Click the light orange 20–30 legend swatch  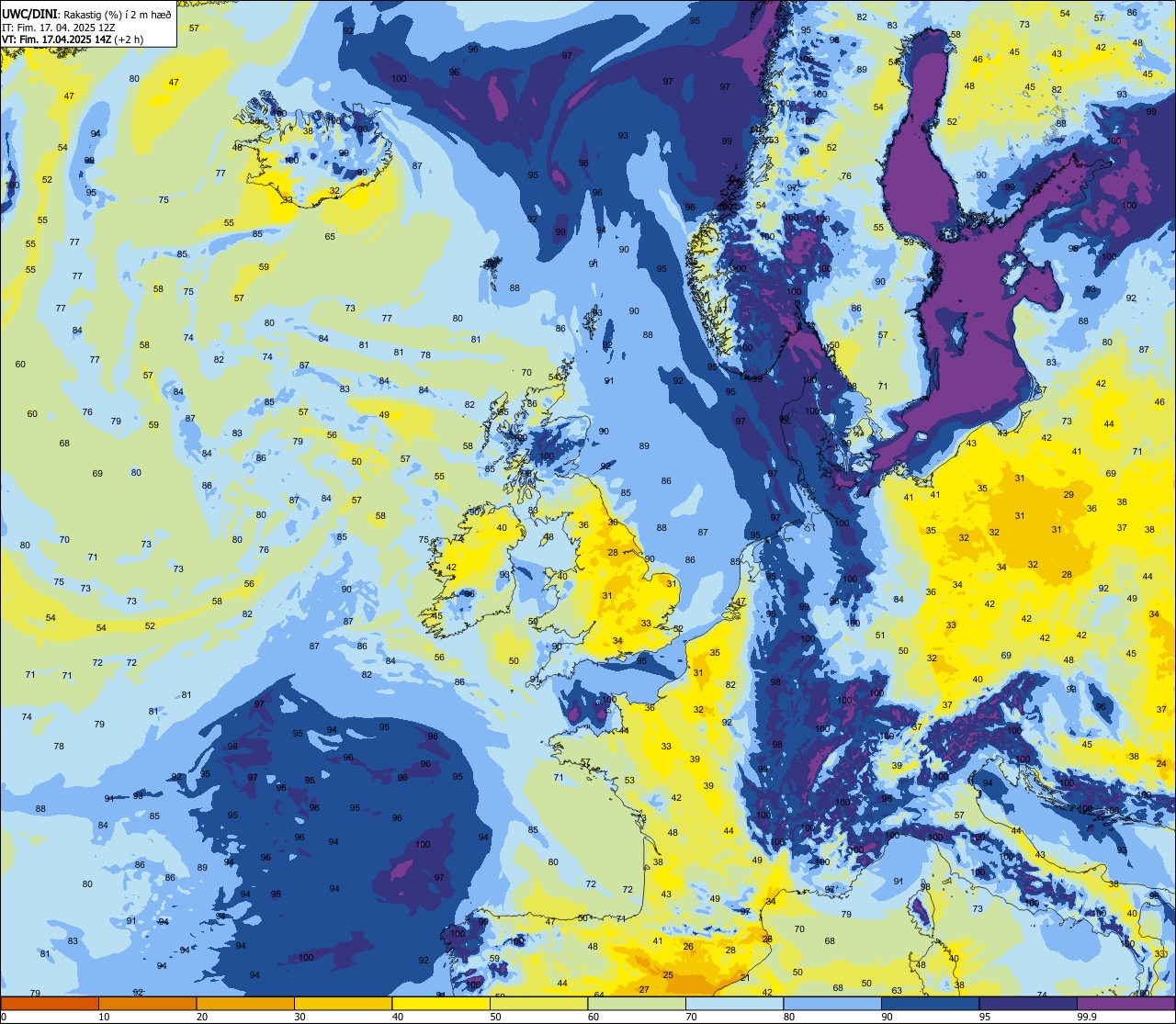click(245, 1003)
